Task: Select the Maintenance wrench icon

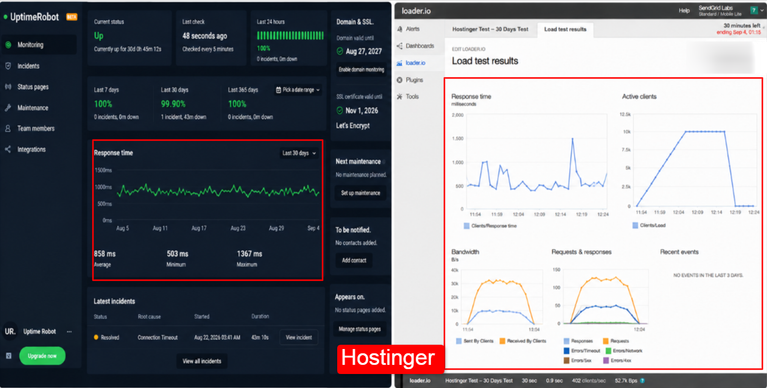Action: tap(8, 108)
